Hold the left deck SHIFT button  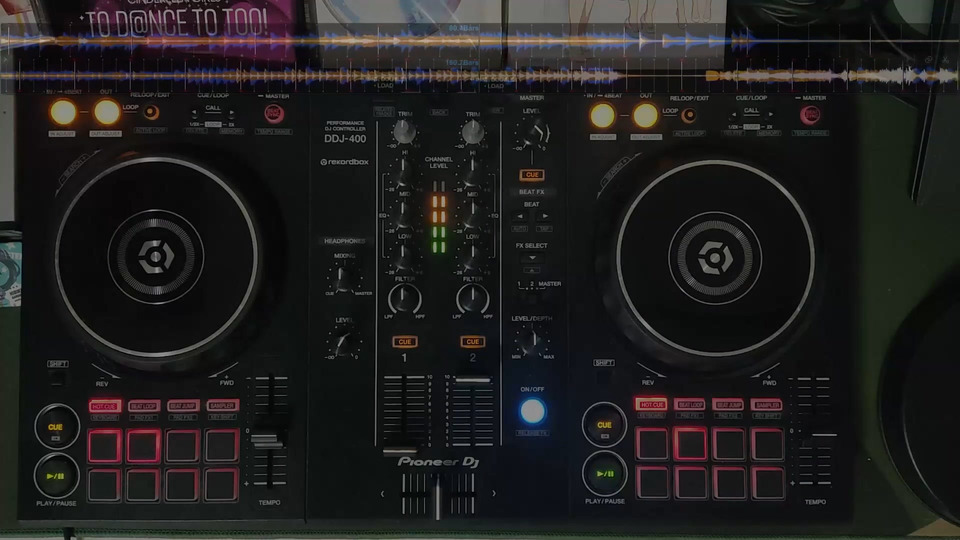(x=58, y=377)
